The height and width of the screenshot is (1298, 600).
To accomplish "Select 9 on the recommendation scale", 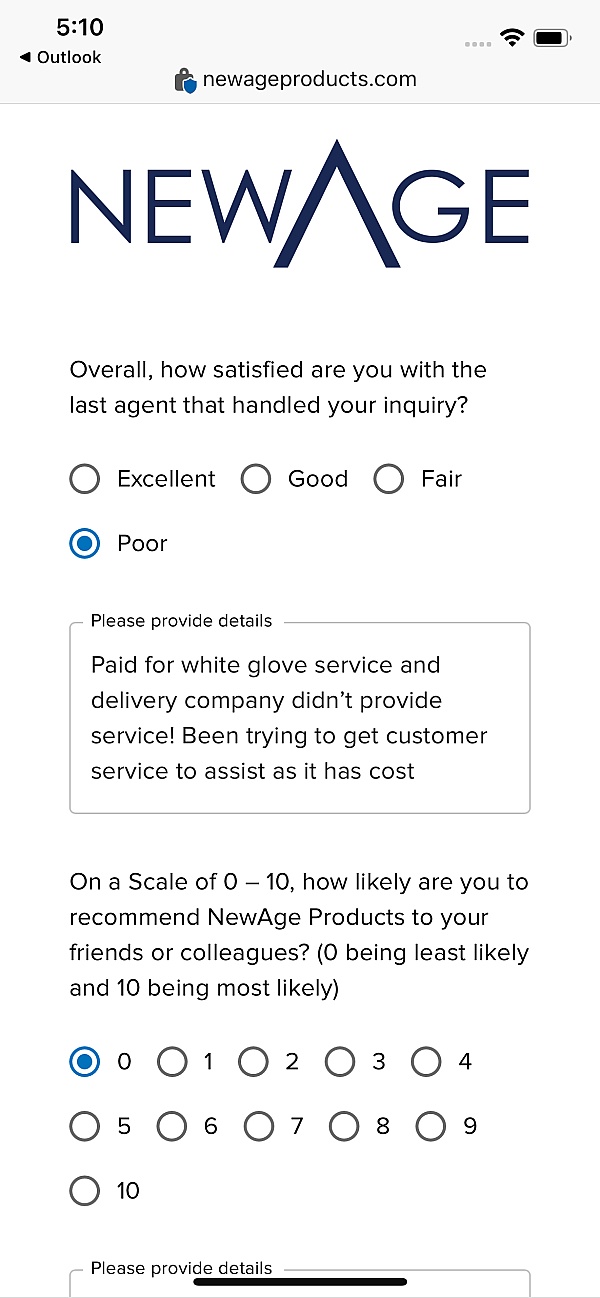I will pyautogui.click(x=431, y=1127).
